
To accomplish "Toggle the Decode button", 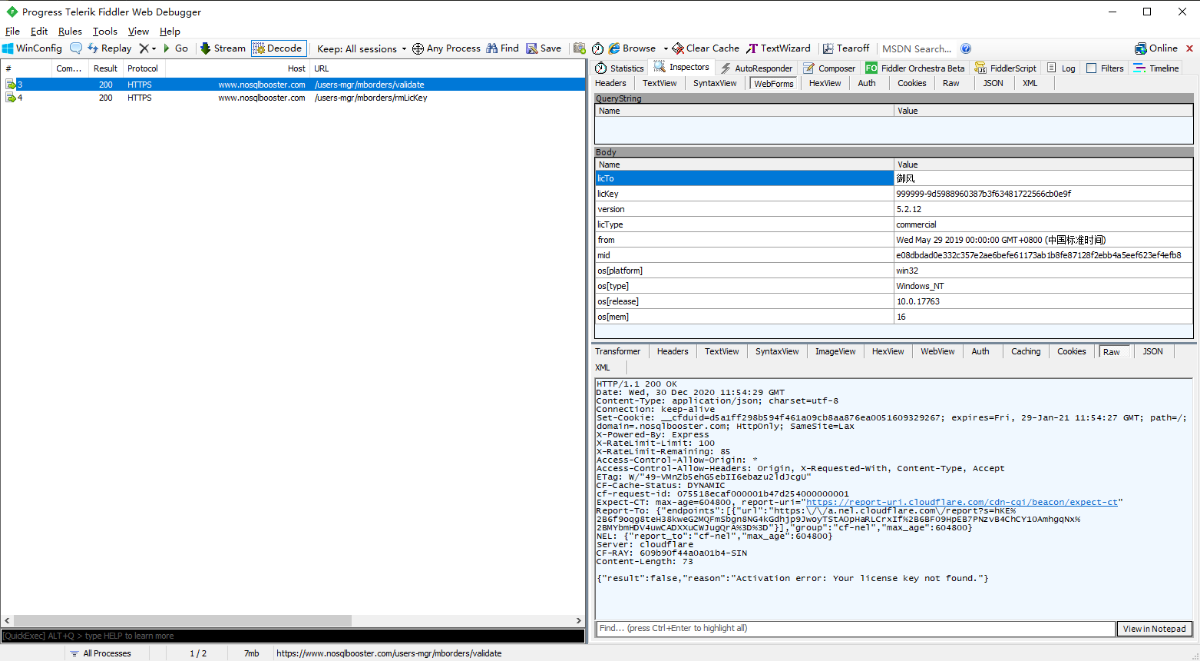I will 278,48.
